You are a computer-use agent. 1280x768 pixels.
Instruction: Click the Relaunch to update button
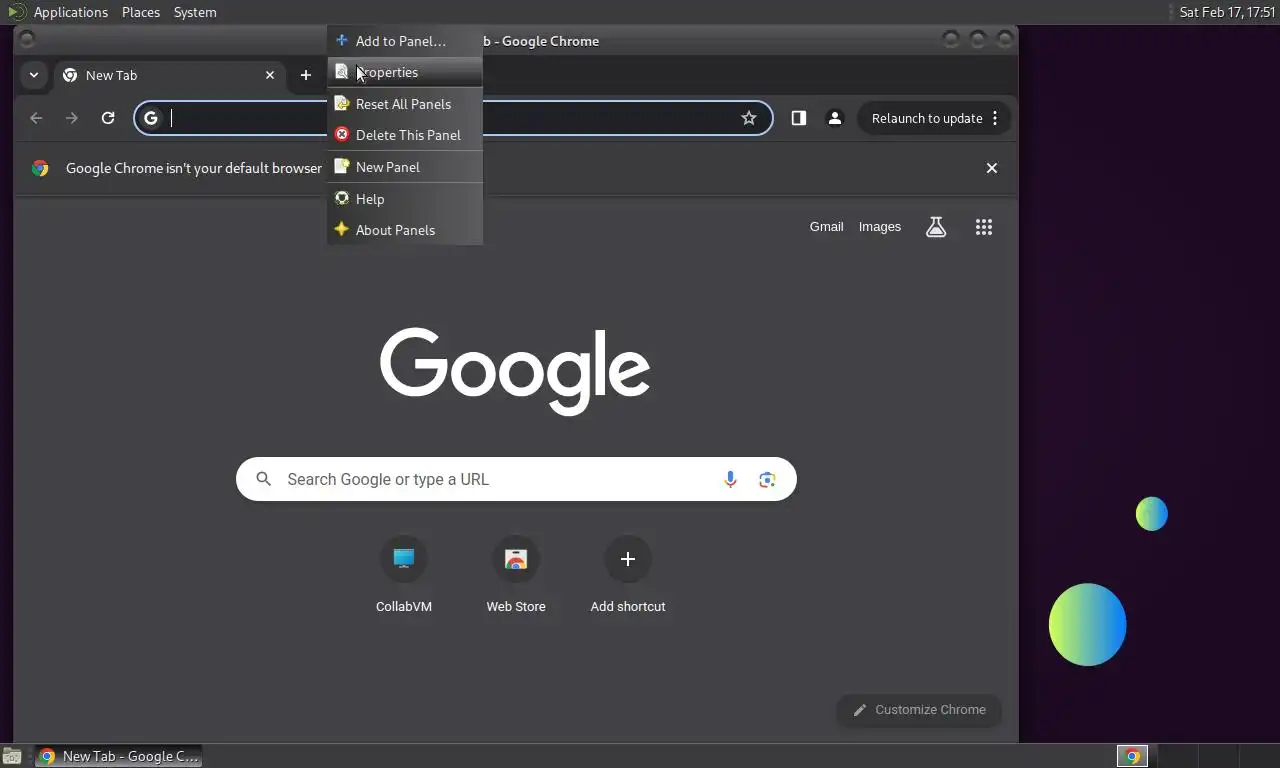(927, 118)
